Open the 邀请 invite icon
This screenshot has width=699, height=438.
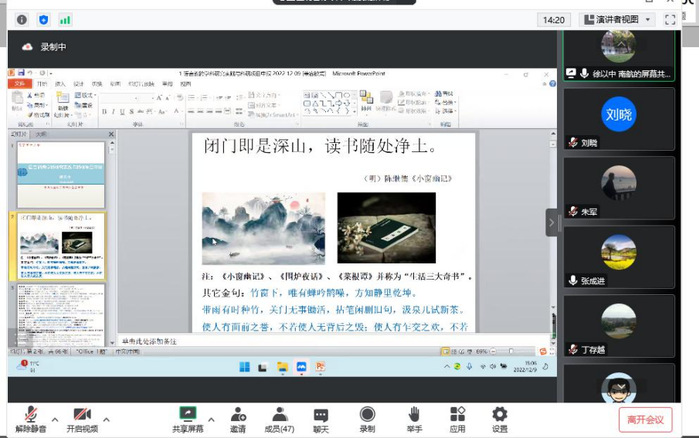point(238,414)
